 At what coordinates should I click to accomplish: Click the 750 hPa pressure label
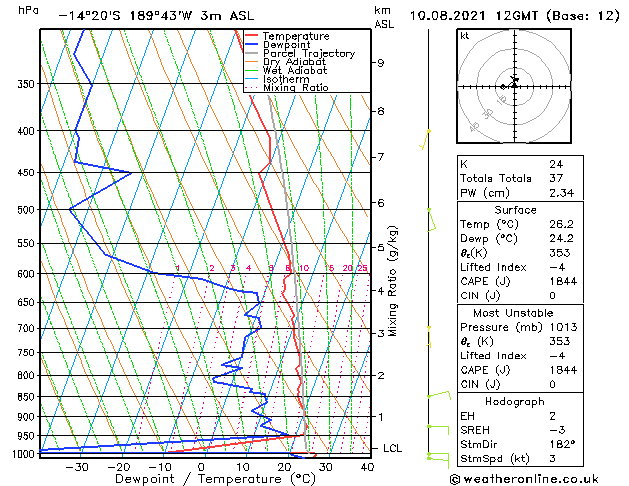pyautogui.click(x=26, y=353)
